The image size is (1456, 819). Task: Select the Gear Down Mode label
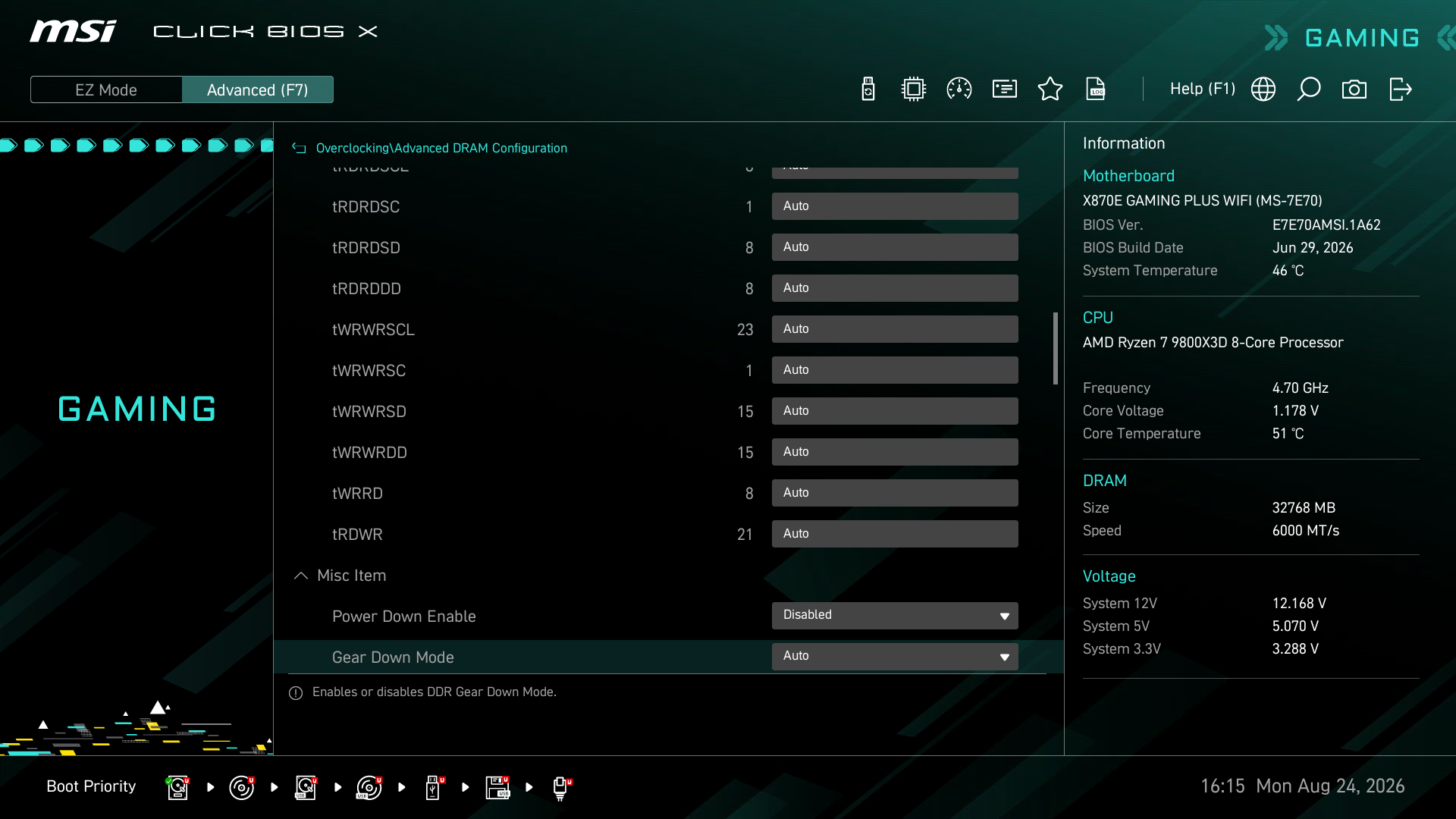point(393,657)
